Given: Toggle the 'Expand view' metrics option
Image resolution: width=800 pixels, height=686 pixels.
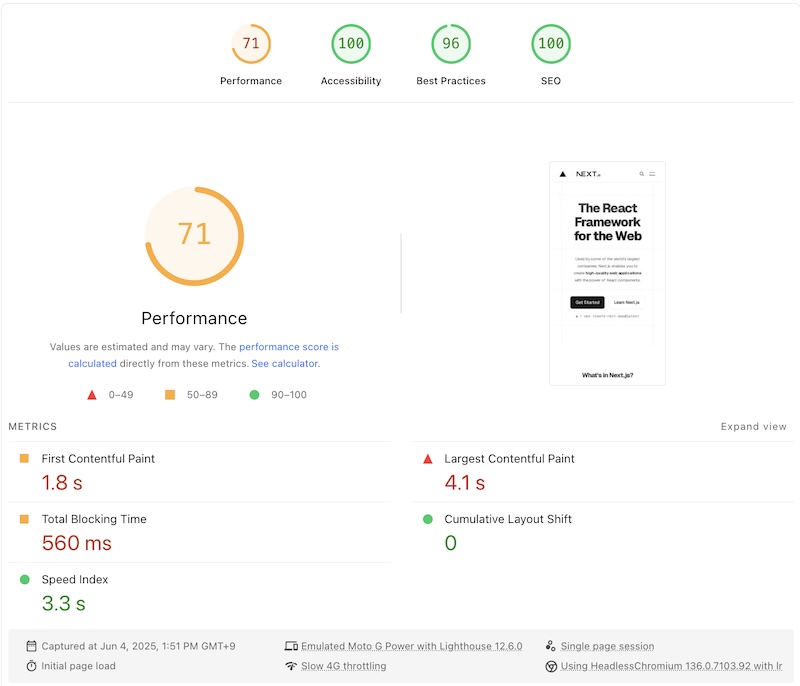Looking at the screenshot, I should 753,426.
